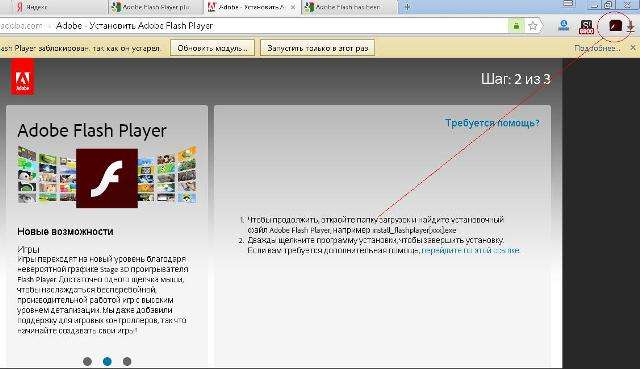Click the green lock security icon

(516, 26)
